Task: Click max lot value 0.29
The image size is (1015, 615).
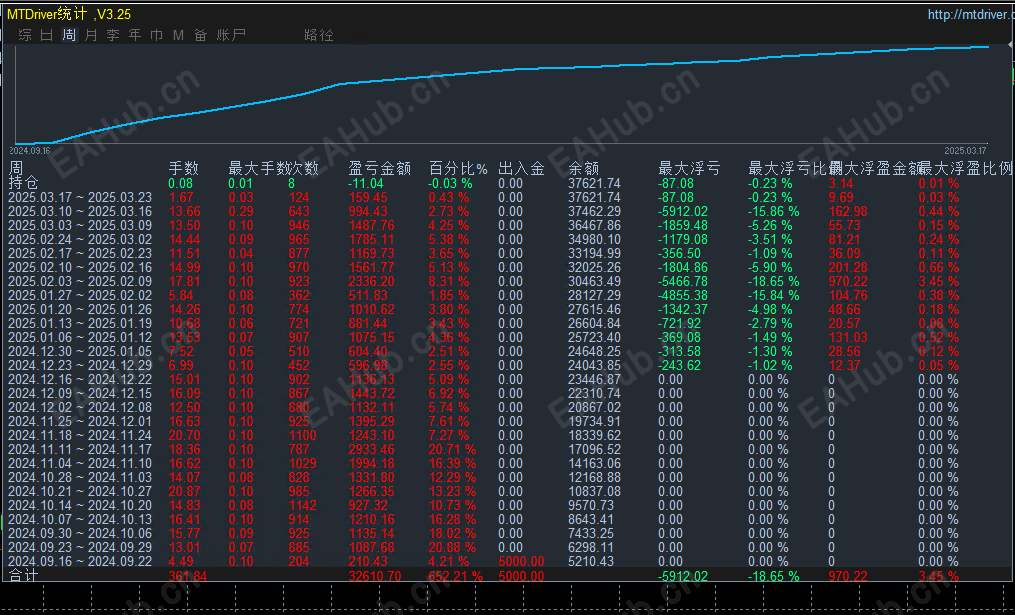Action: point(241,212)
